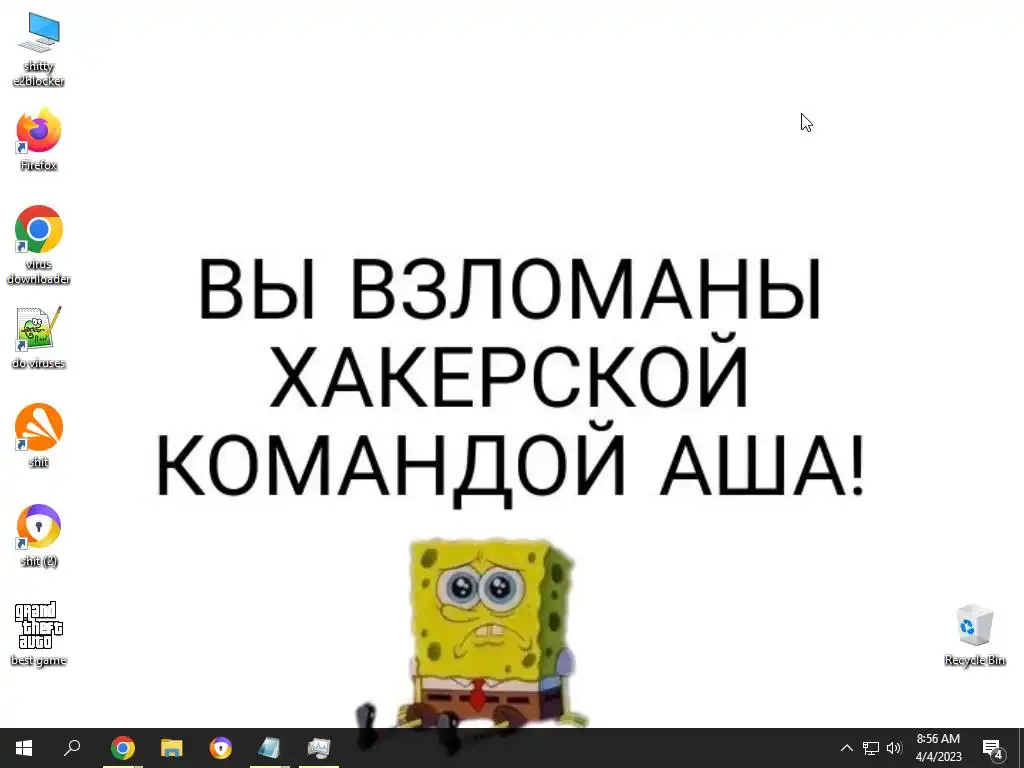This screenshot has width=1024, height=768.
Task: Select the Firefox desktop shortcut
Action: [39, 140]
